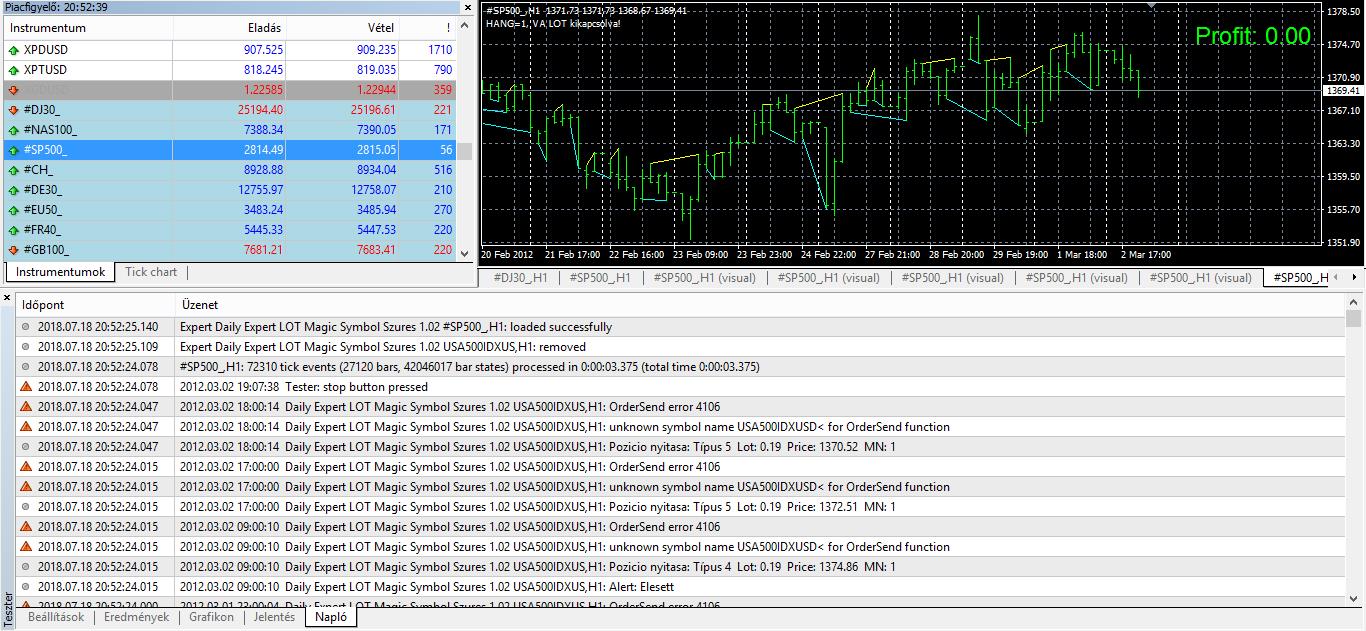This screenshot has width=1366, height=631.
Task: Select the Napló tester tab
Action: click(x=331, y=617)
